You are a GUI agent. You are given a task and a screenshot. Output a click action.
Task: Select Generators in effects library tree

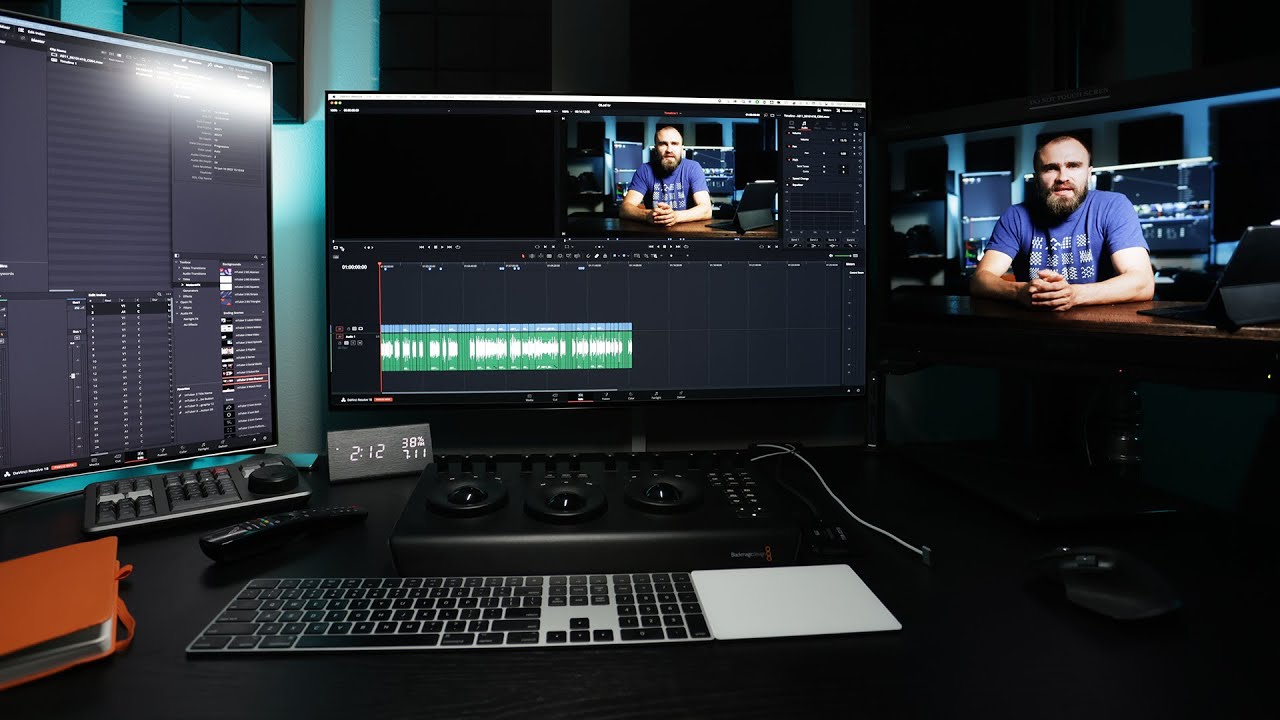tap(190, 291)
